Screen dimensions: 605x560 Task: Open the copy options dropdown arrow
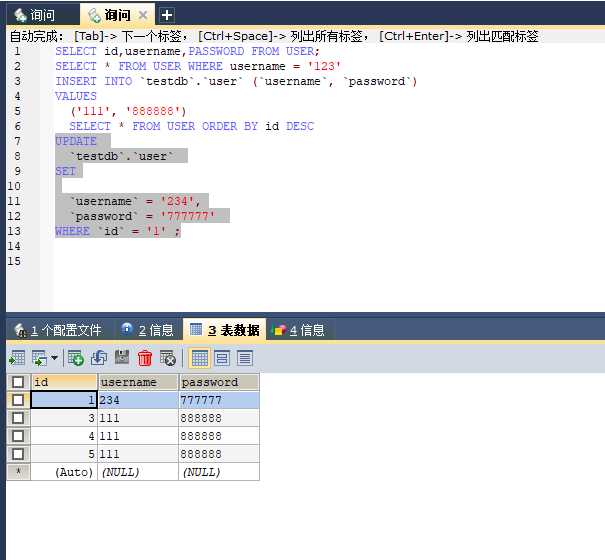54,358
